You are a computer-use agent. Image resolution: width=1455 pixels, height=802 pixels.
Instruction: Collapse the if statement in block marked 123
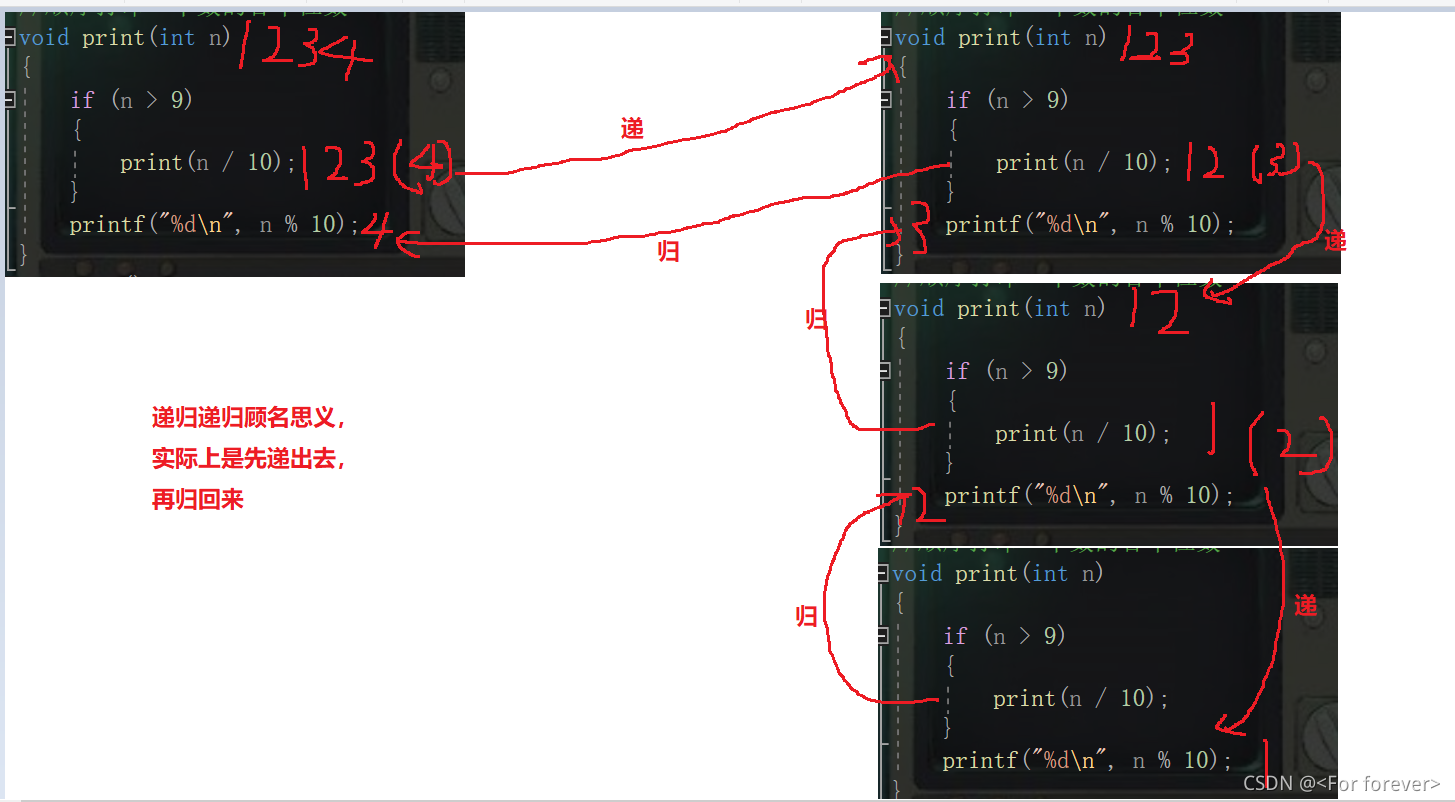point(885,100)
